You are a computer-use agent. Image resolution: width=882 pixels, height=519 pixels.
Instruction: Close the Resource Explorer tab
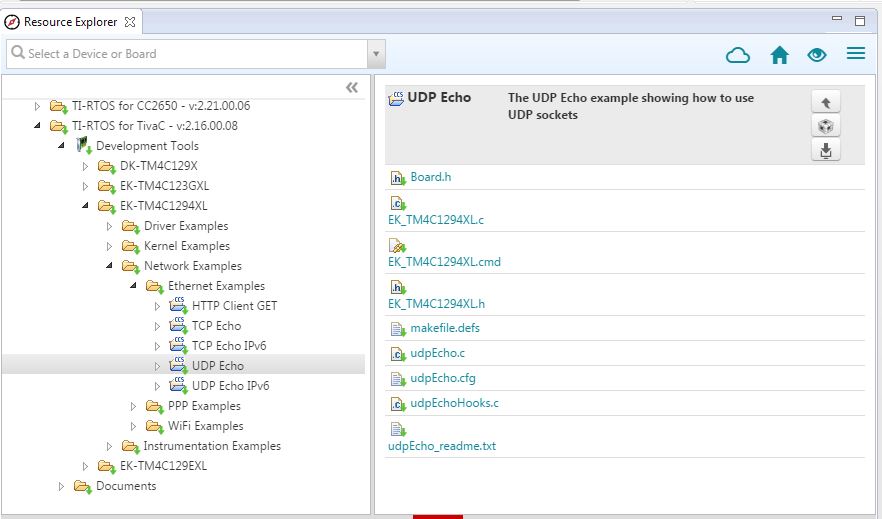[130, 22]
